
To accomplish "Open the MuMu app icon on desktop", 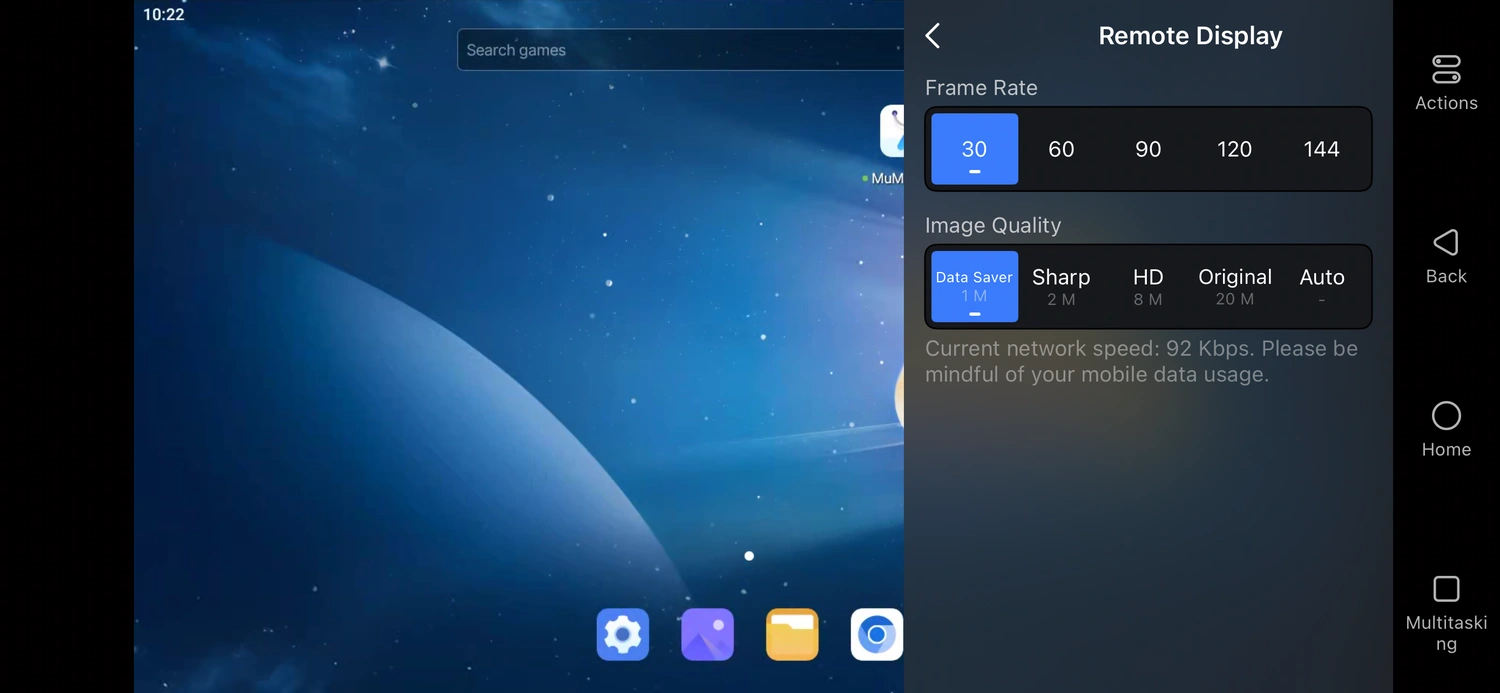I will 892,132.
